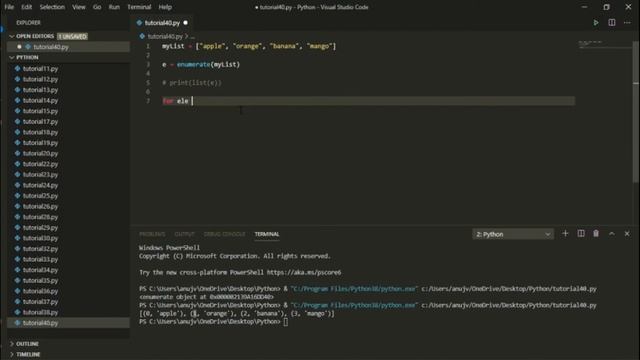Add a new terminal with plus icon

[x=565, y=233]
